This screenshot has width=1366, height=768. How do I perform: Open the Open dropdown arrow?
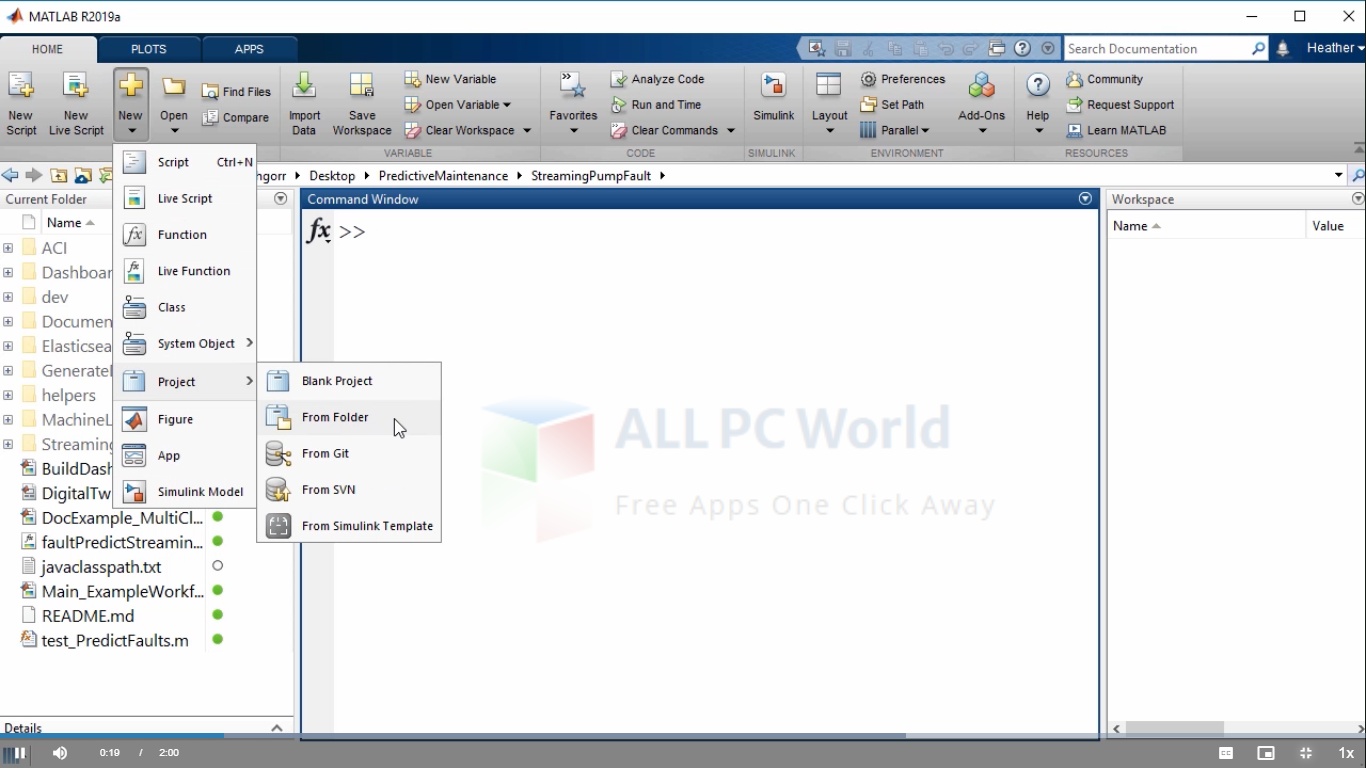click(174, 130)
